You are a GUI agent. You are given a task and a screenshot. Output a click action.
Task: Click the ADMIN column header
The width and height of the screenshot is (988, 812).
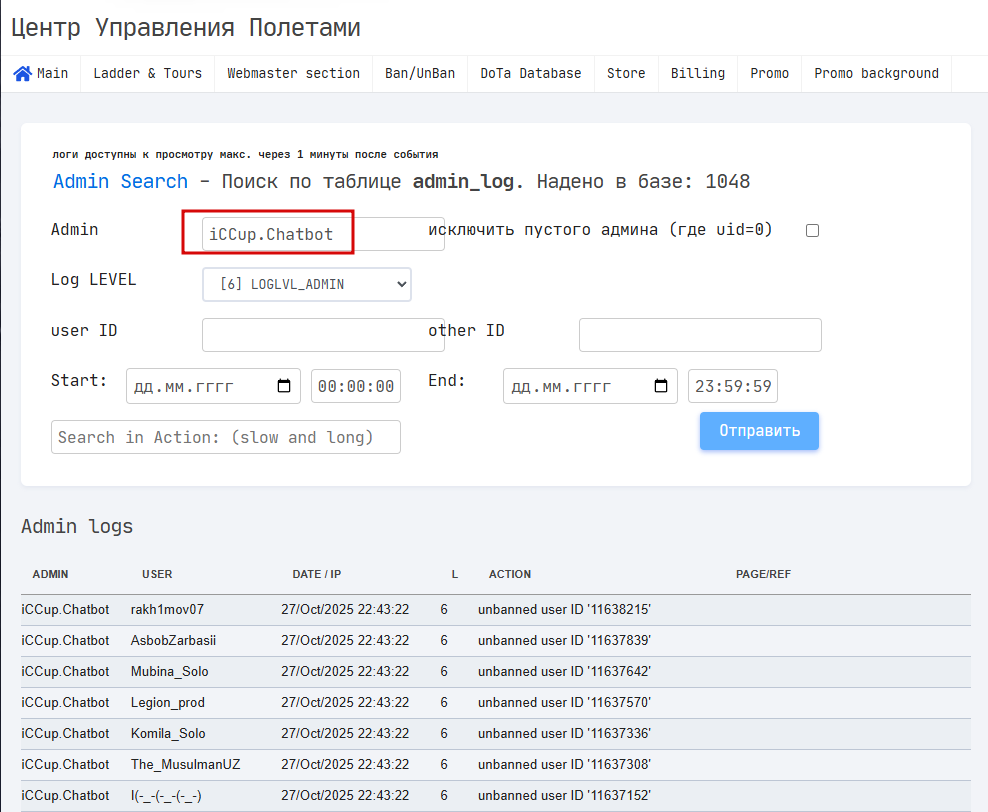(x=50, y=574)
